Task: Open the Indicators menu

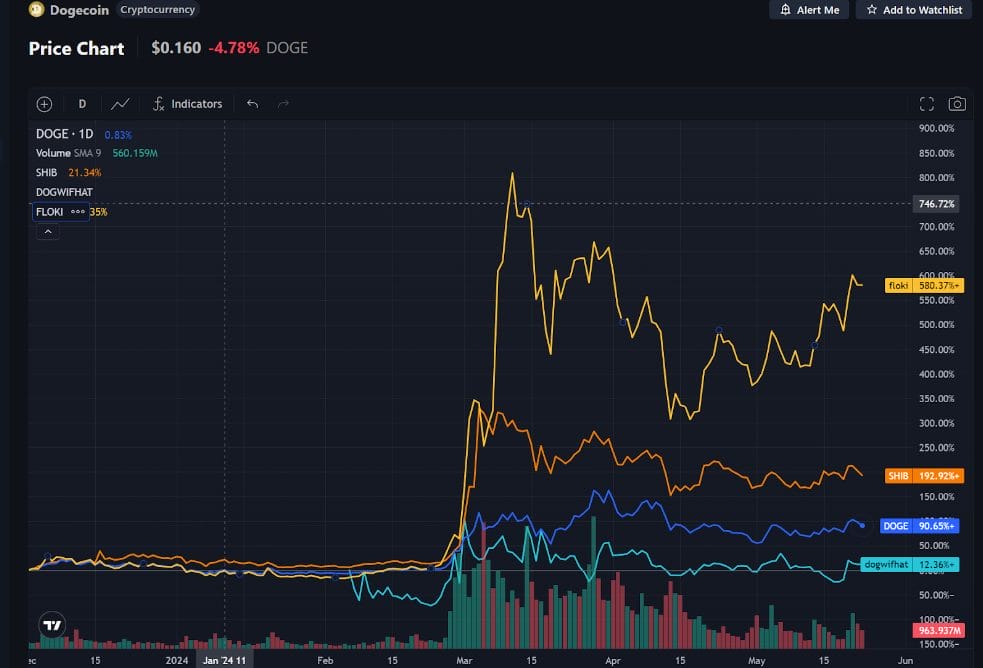Action: tap(187, 104)
